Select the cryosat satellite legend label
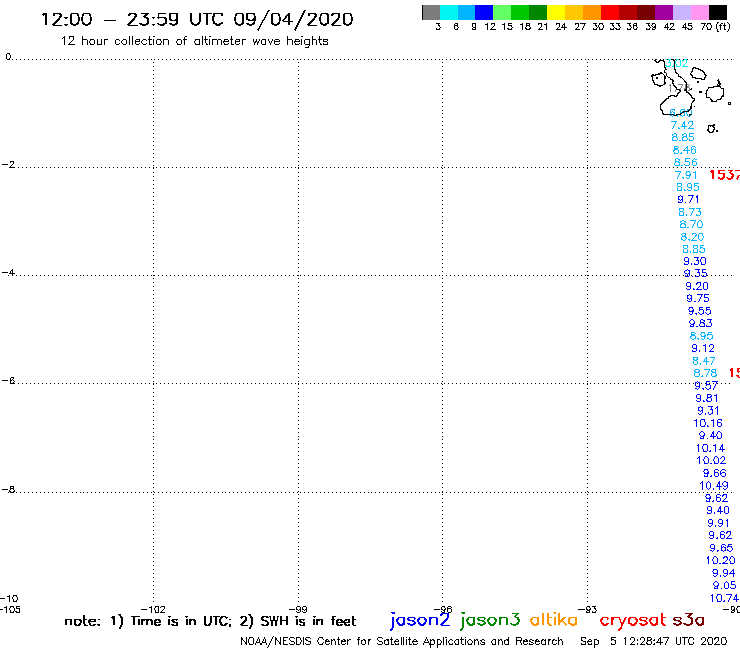 pyautogui.click(x=633, y=620)
